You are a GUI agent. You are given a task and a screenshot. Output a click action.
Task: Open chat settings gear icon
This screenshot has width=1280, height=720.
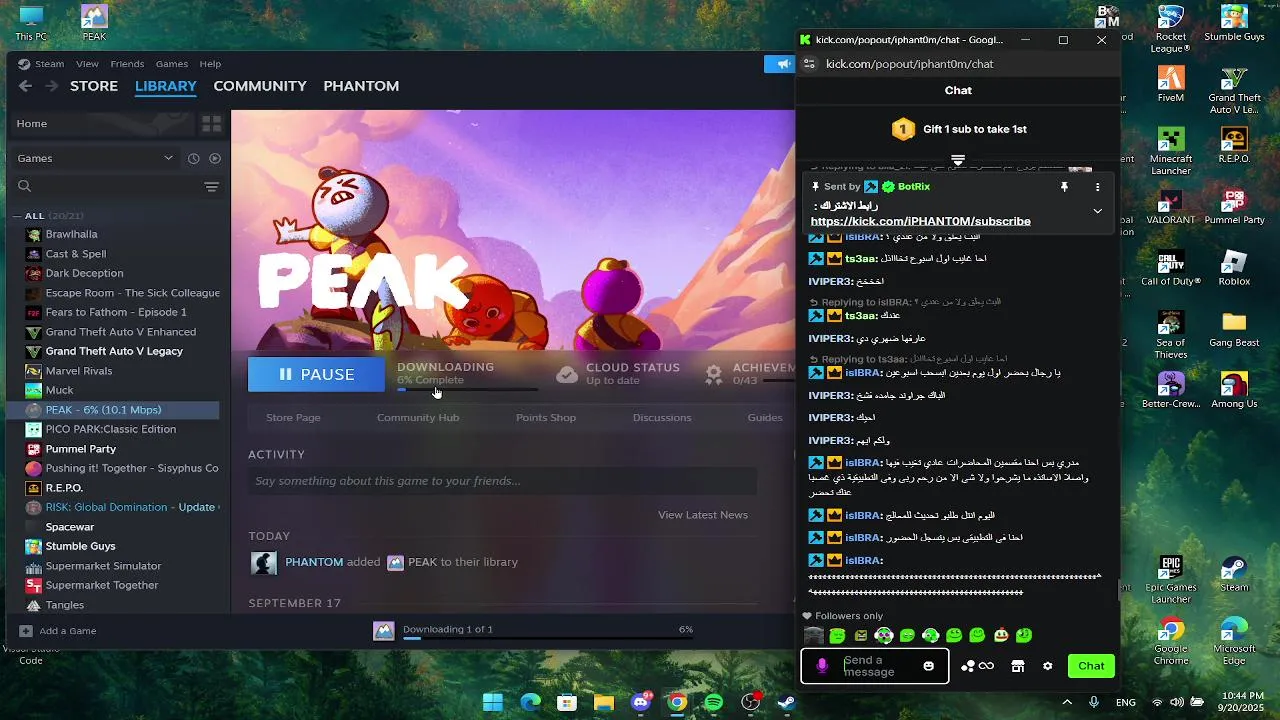1048,666
